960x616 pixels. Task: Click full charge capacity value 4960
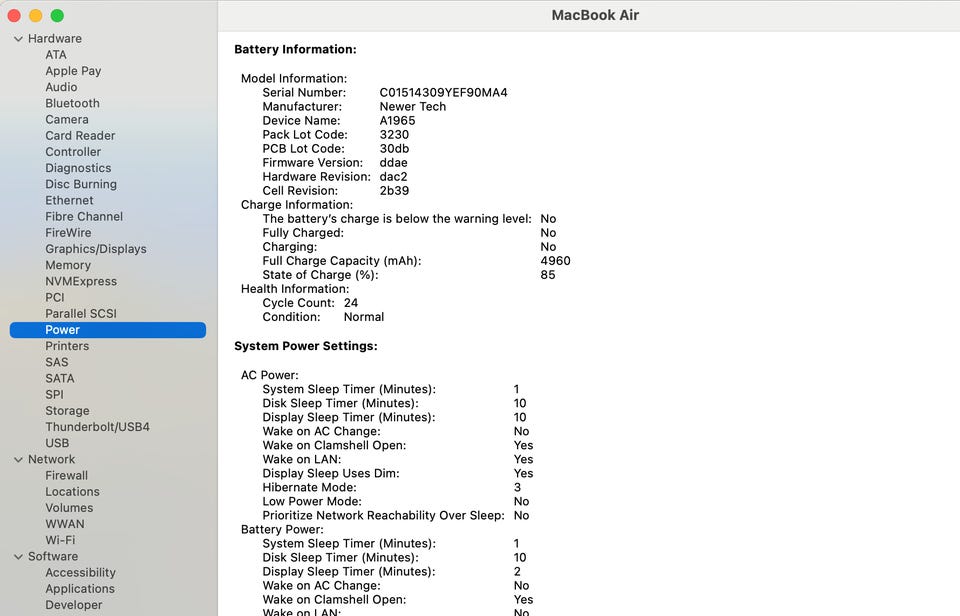tap(555, 261)
